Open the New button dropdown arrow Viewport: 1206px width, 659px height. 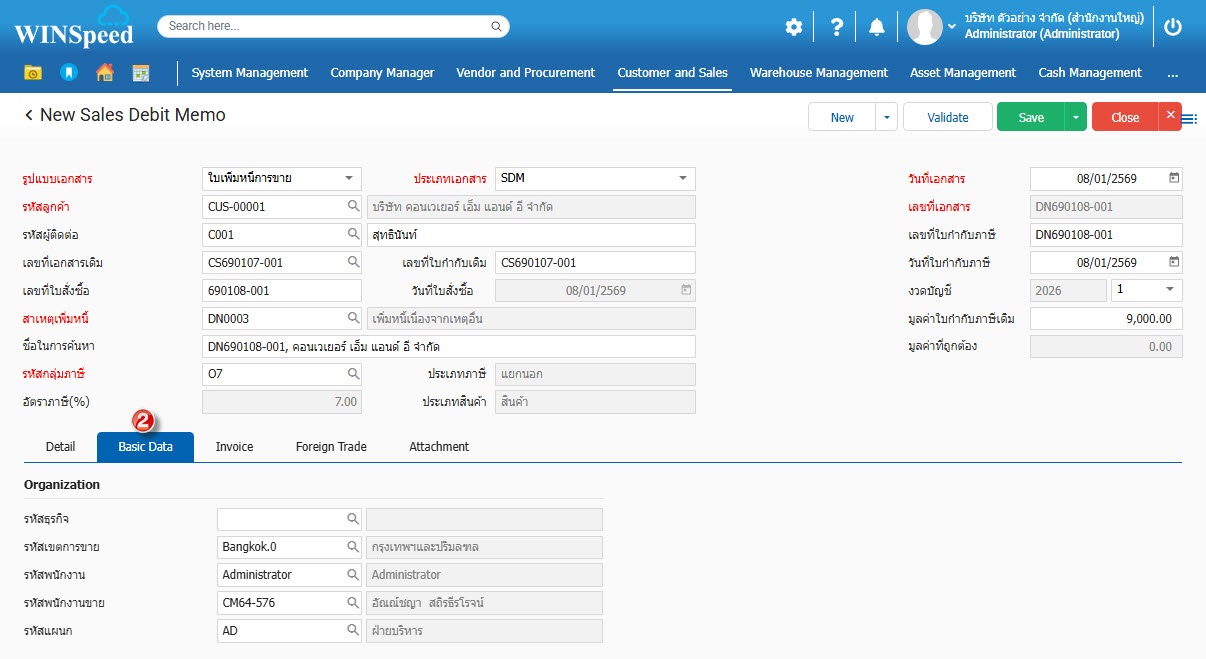(886, 117)
